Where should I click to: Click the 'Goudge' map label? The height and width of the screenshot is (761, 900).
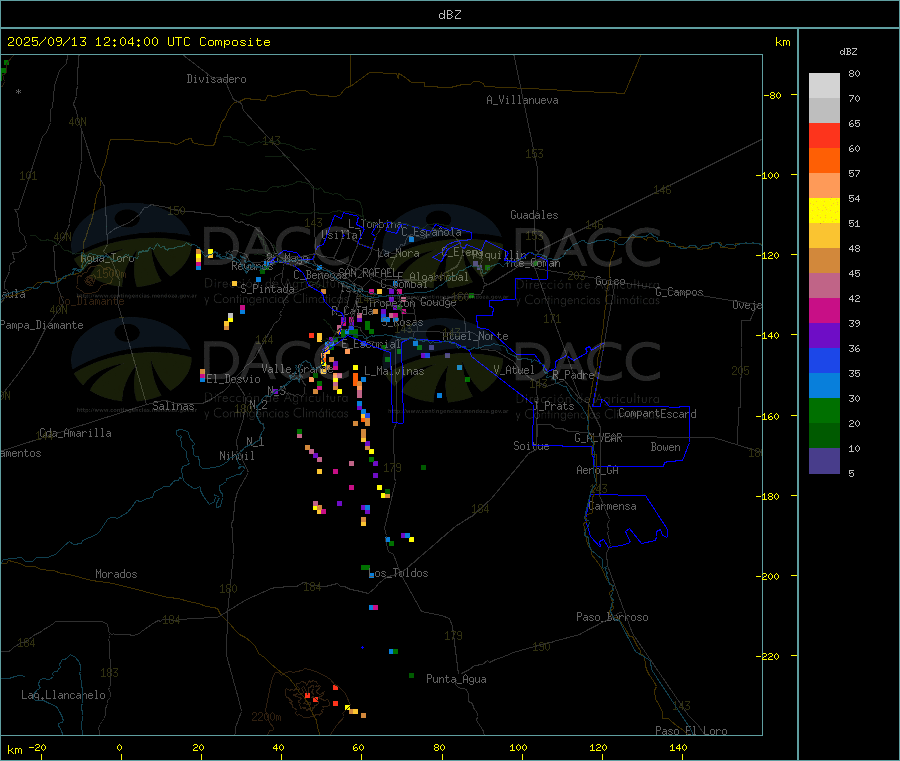[x=438, y=302]
